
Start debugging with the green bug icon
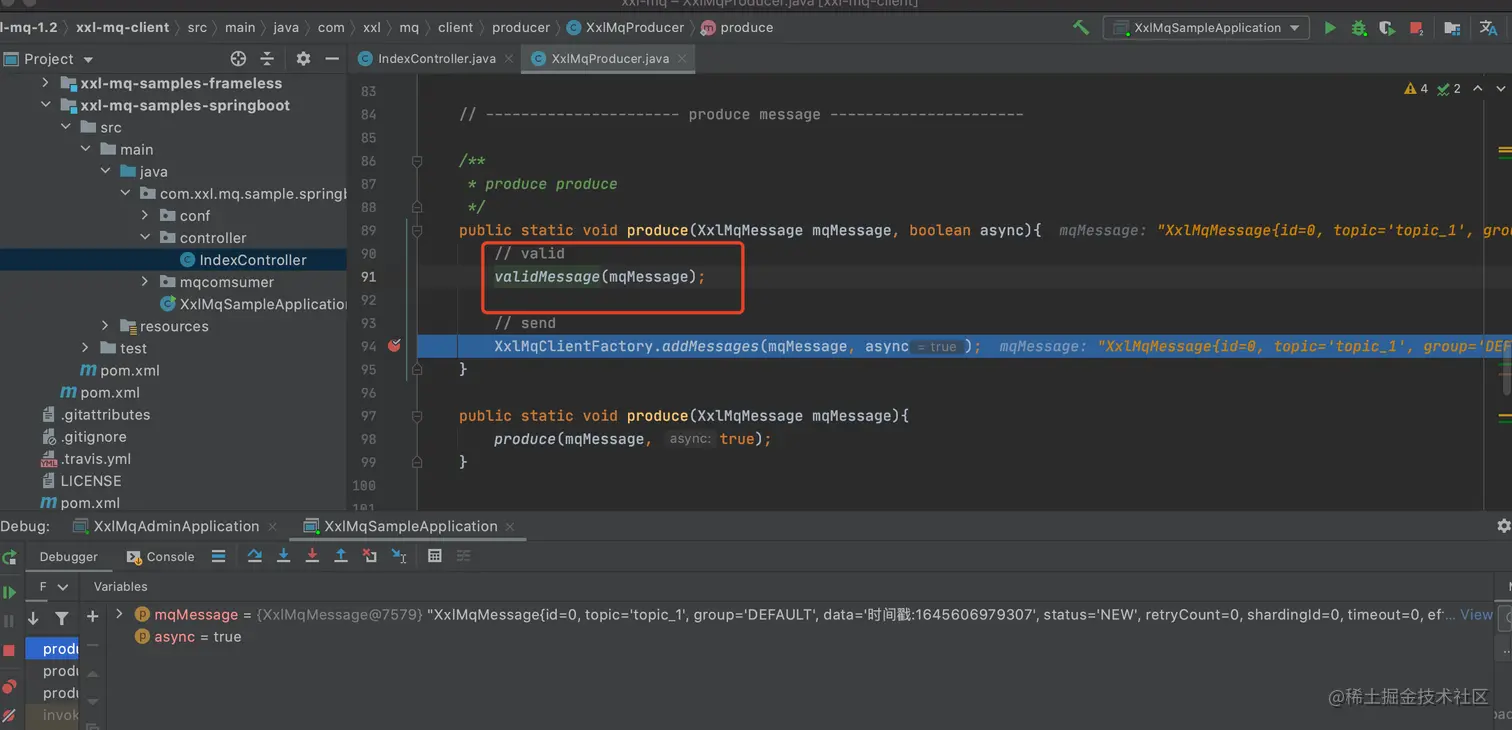[x=1358, y=28]
